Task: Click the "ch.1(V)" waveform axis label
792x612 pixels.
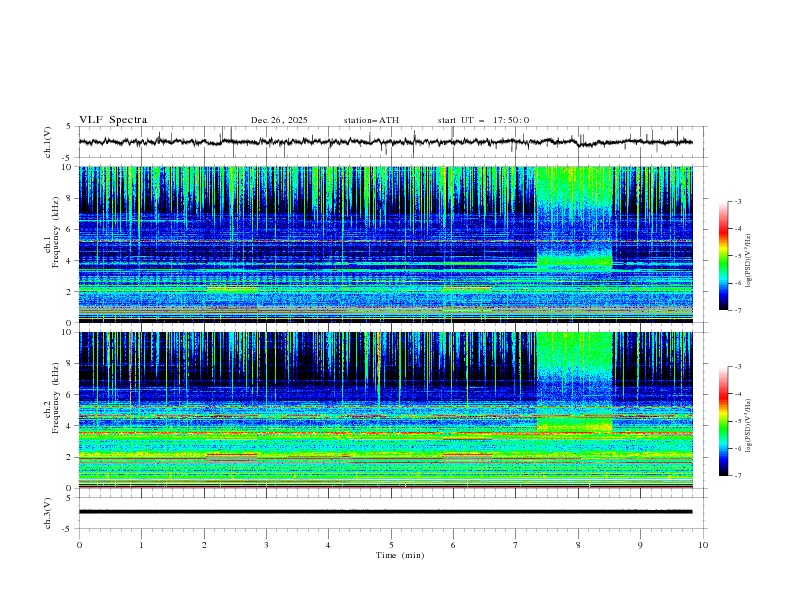Action: pyautogui.click(x=48, y=142)
